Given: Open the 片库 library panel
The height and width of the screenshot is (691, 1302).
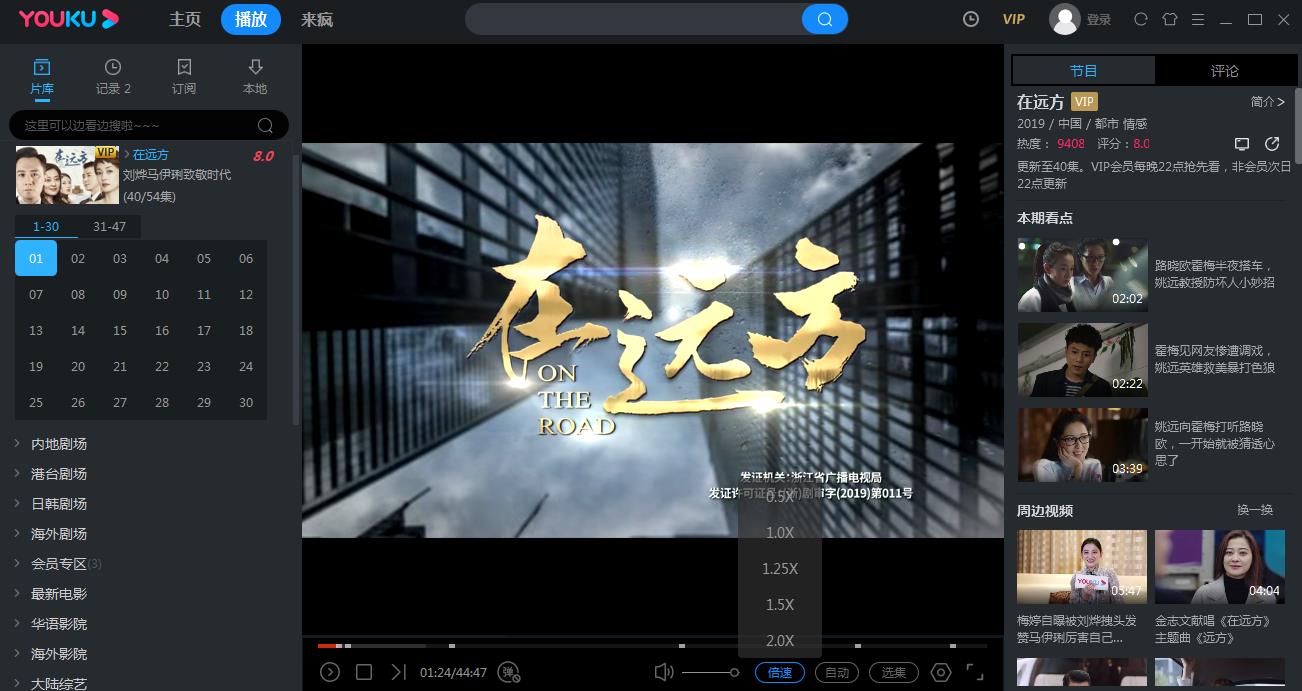Looking at the screenshot, I should point(42,77).
